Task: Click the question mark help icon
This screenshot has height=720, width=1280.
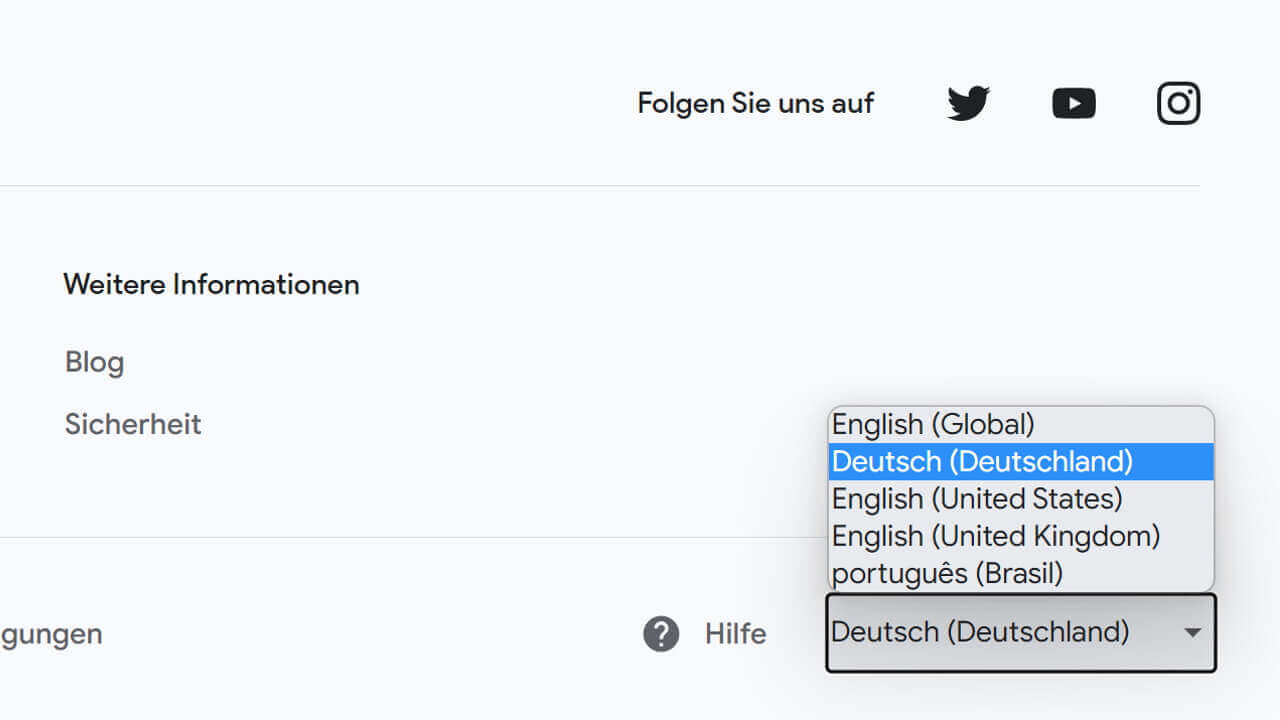Action: point(661,634)
